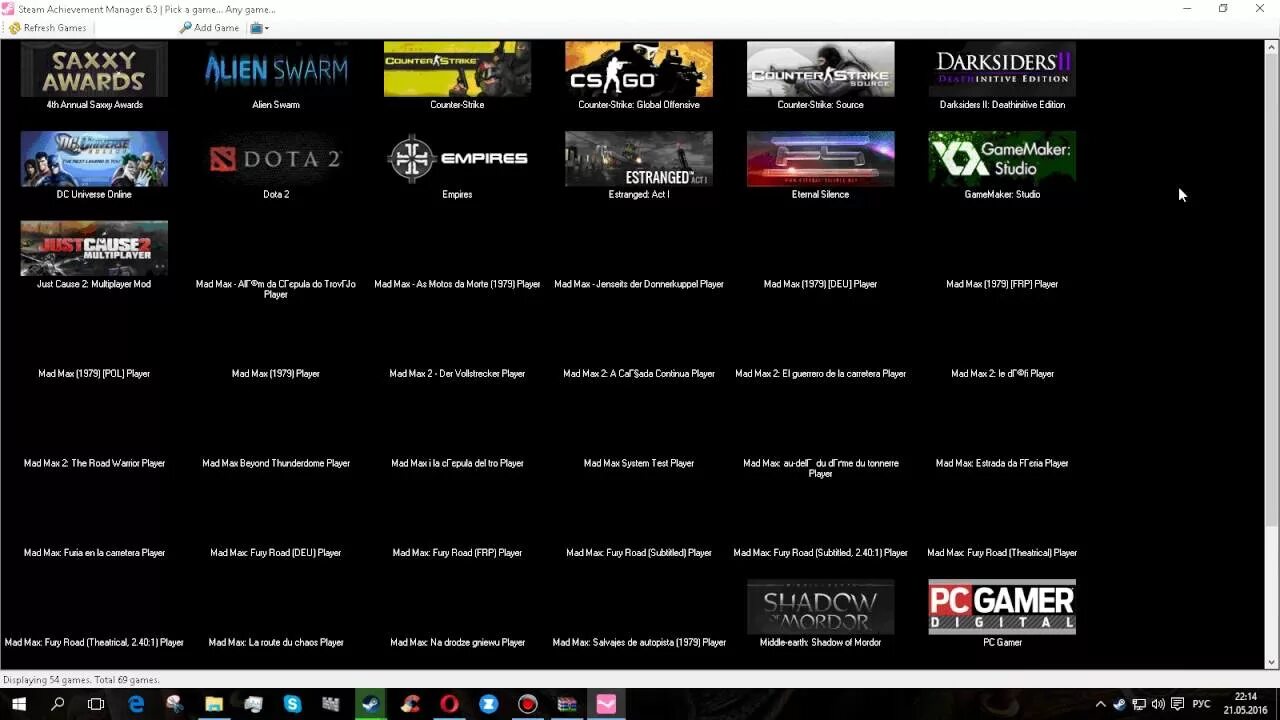Viewport: 1280px width, 720px height.
Task: Open File Explorer from the taskbar
Action: point(214,704)
